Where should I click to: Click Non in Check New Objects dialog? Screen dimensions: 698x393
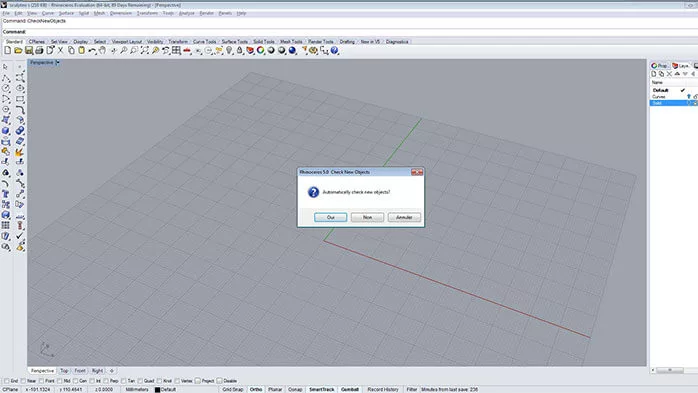point(367,217)
